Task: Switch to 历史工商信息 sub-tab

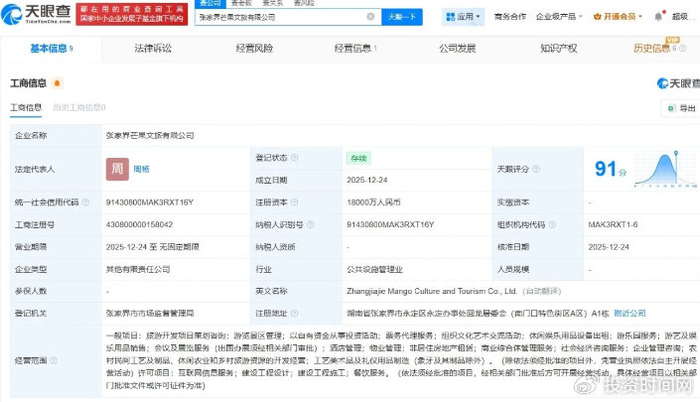Action: (79, 107)
